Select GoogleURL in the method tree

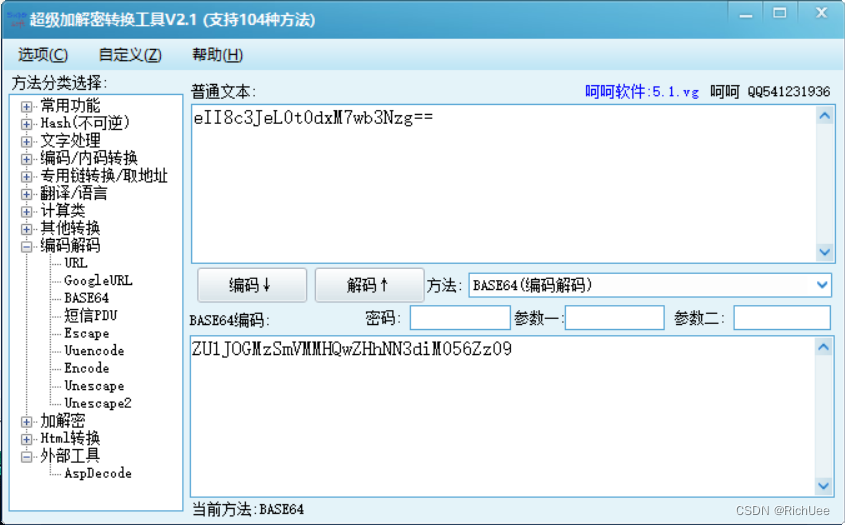coord(98,280)
